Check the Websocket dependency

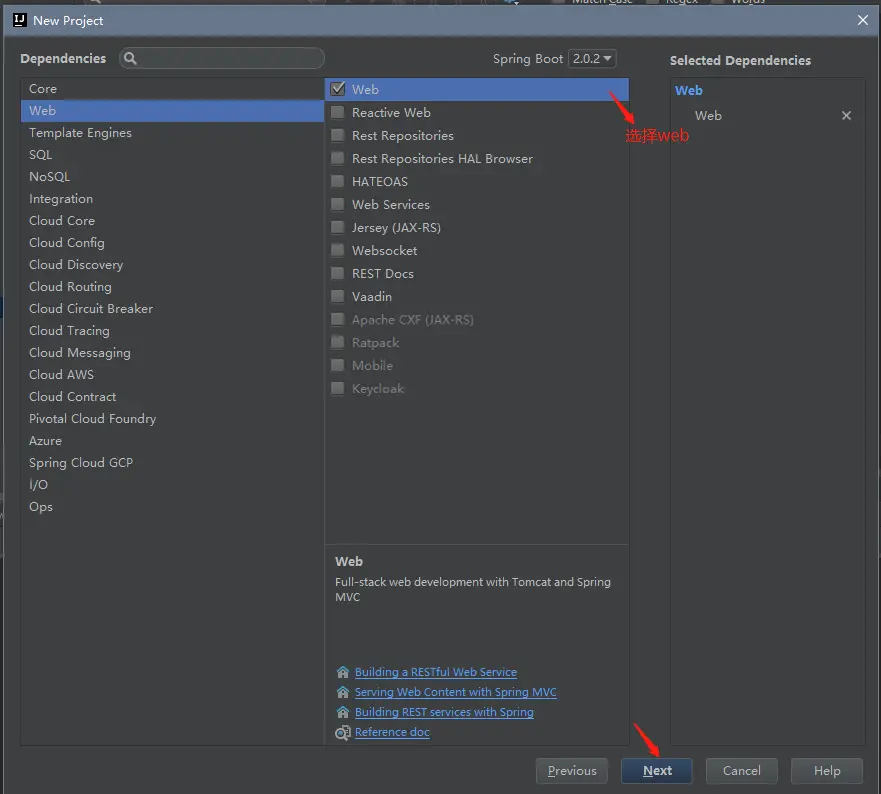pyautogui.click(x=338, y=250)
